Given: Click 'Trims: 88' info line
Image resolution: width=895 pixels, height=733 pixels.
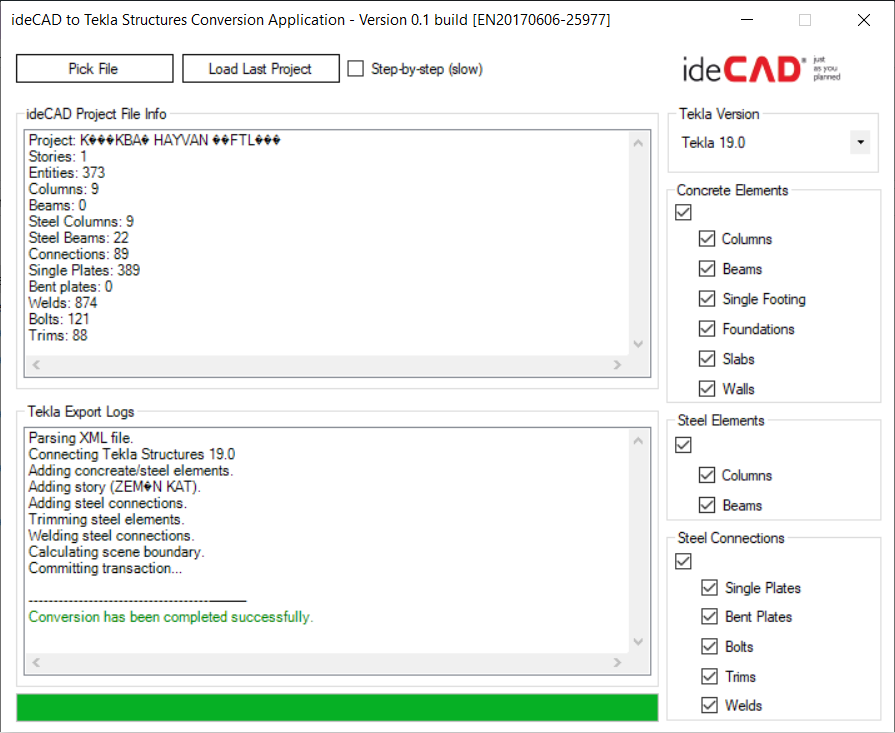Looking at the screenshot, I should click(x=58, y=335).
